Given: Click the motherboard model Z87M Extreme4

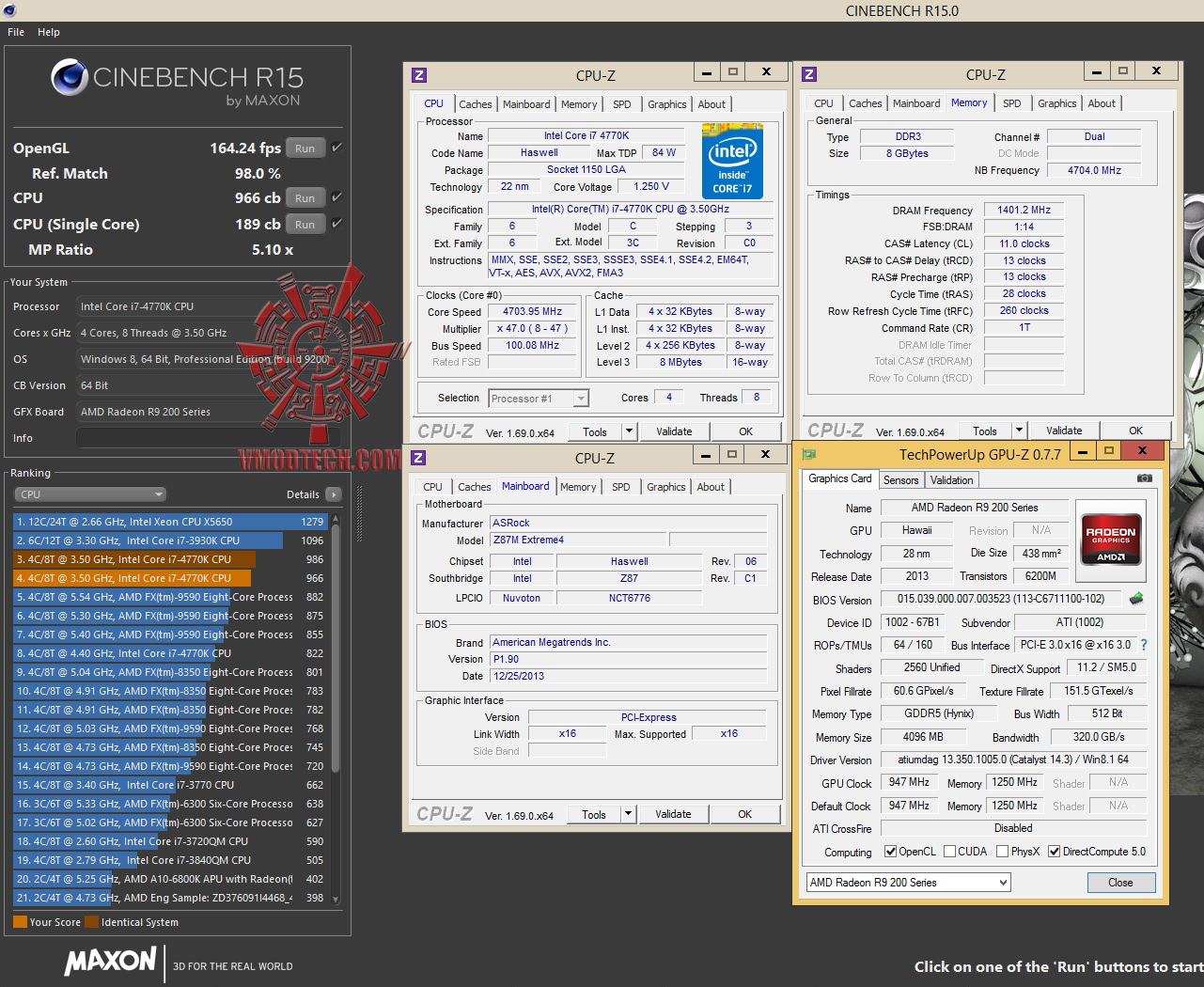Looking at the screenshot, I should (x=577, y=540).
